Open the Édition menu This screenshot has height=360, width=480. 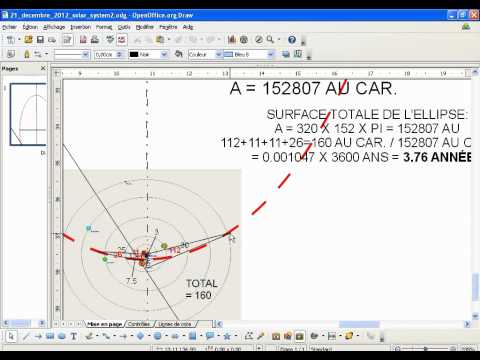click(30, 27)
